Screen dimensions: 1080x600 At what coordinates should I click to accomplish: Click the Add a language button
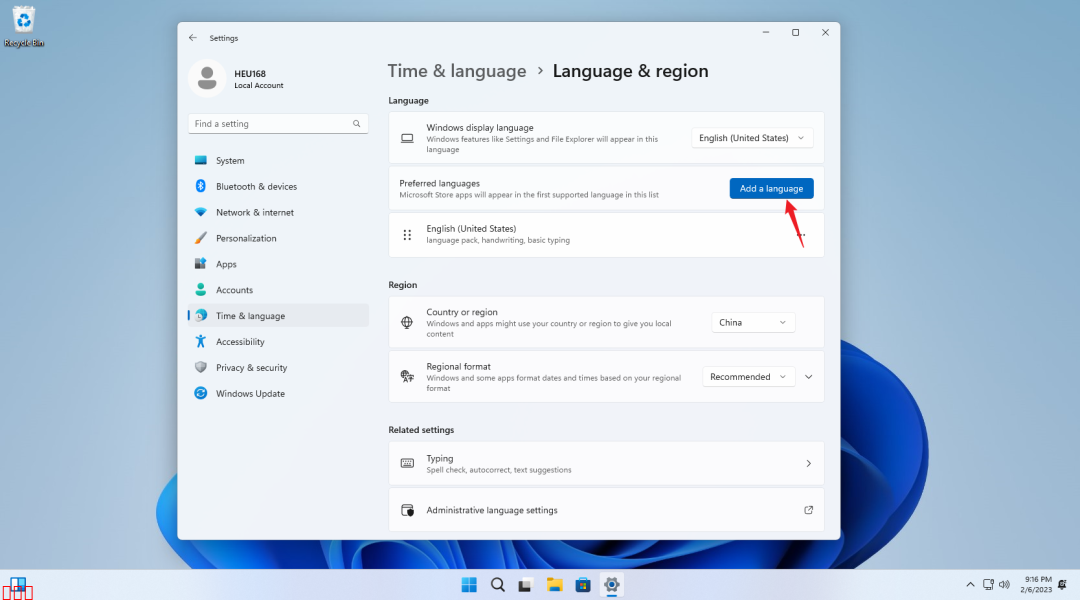tap(771, 188)
